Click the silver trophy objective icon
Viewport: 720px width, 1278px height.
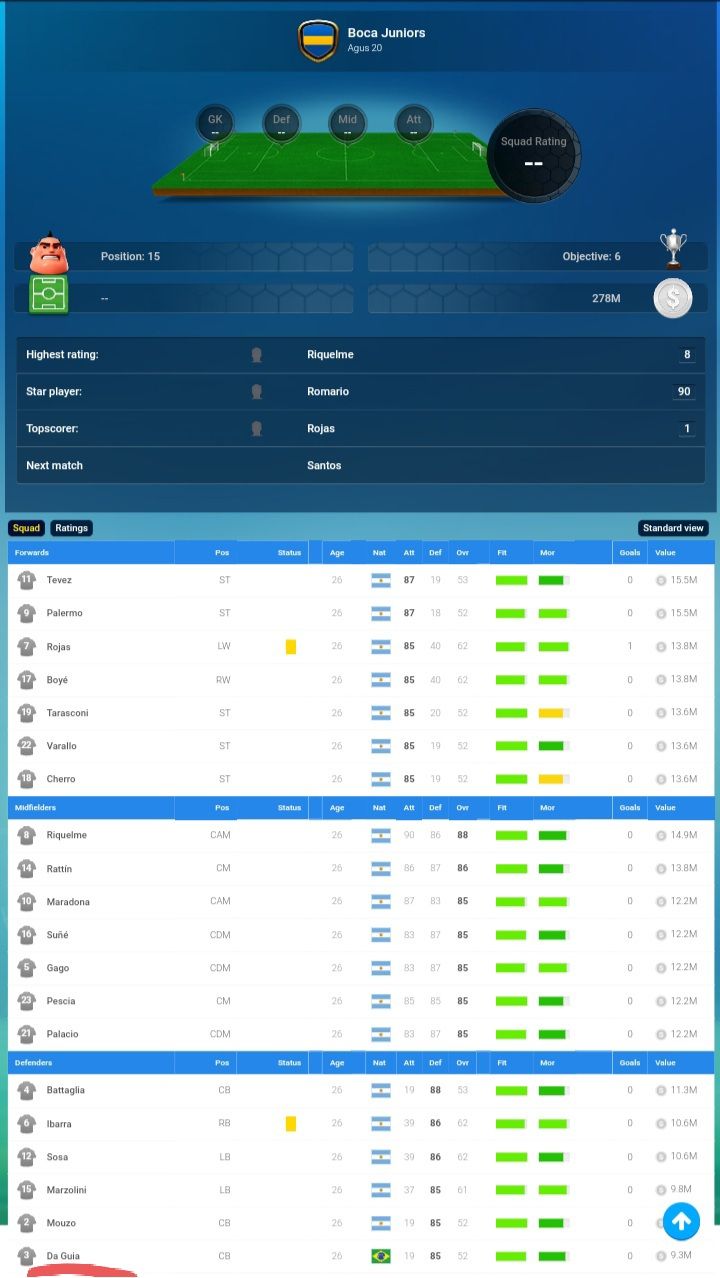pos(674,249)
